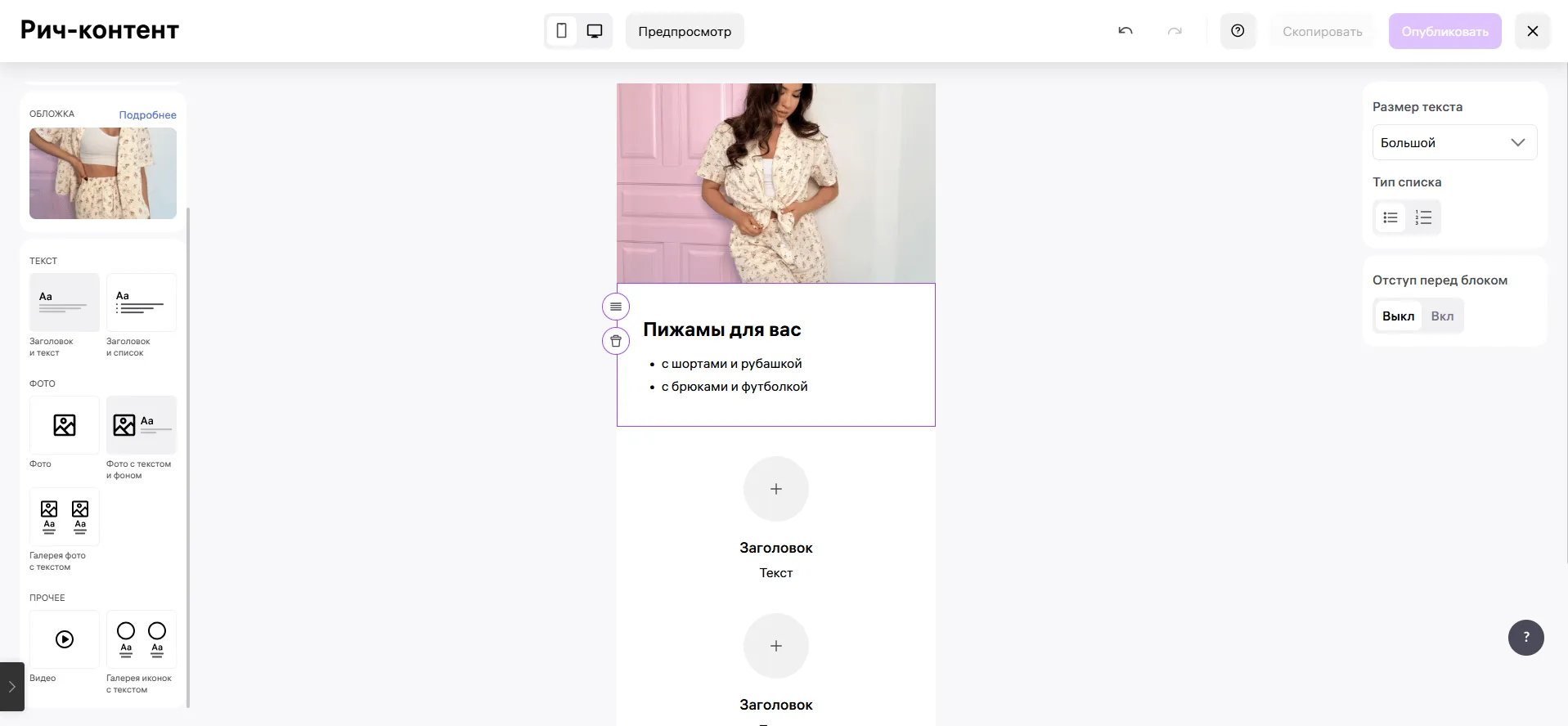Viewport: 1568px width, 726px height.
Task: Add the Video block
Action: pos(65,639)
